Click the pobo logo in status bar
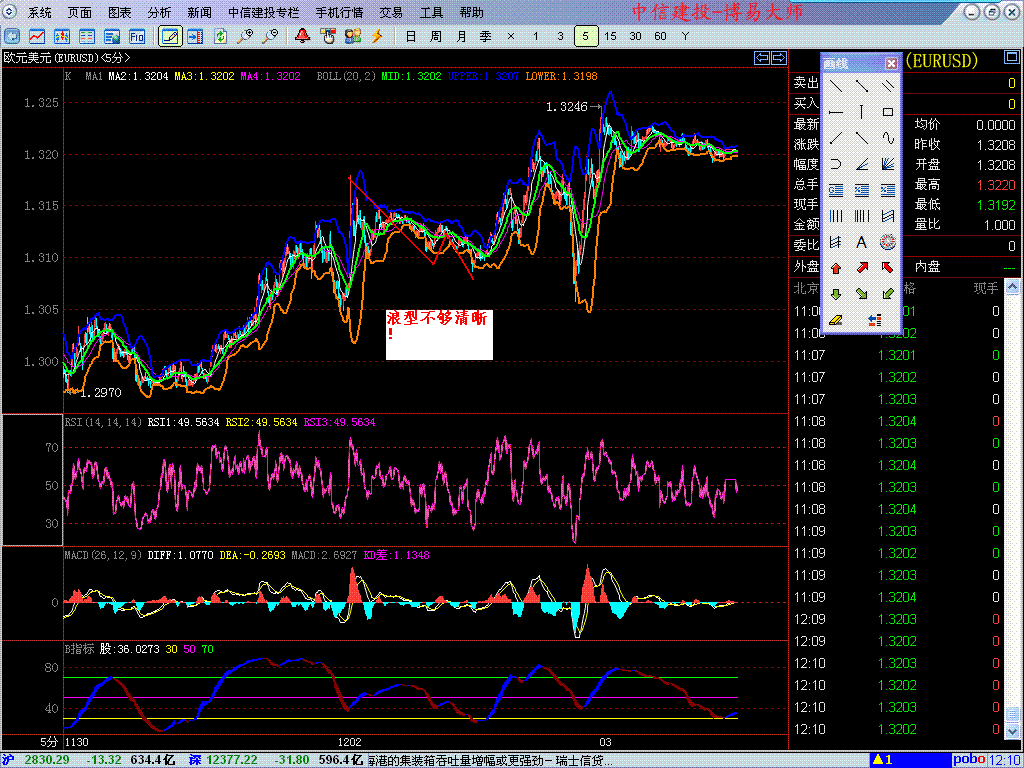 pyautogui.click(x=968, y=760)
